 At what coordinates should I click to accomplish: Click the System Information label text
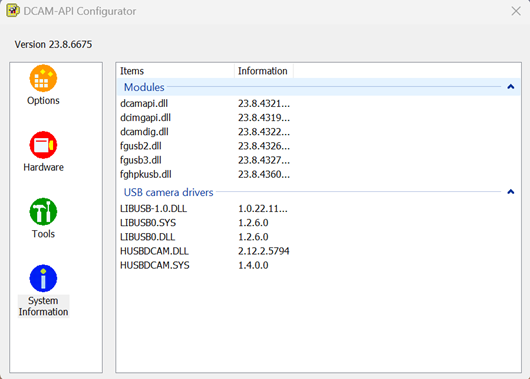click(43, 306)
